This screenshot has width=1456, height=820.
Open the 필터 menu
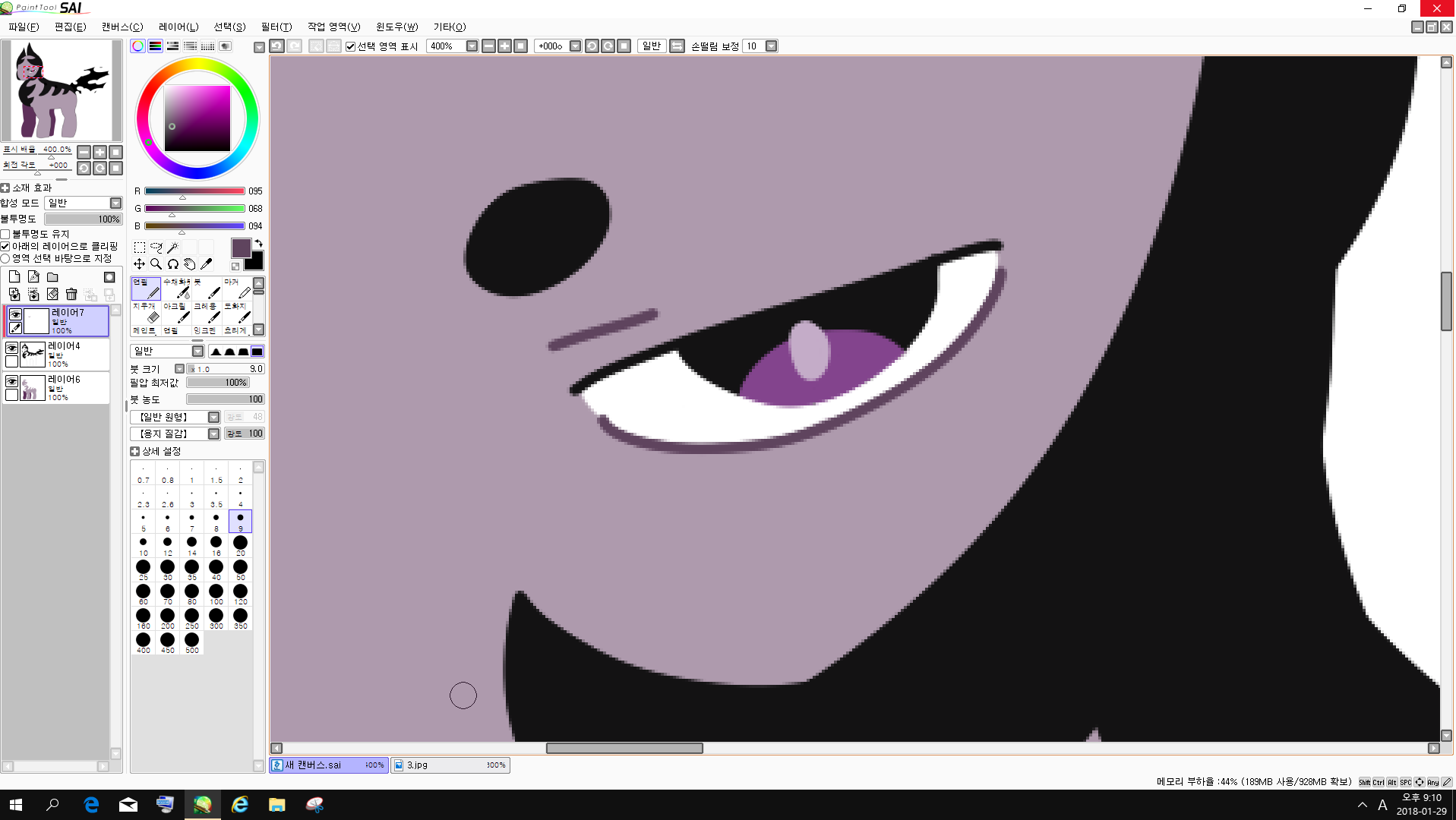pos(276,27)
